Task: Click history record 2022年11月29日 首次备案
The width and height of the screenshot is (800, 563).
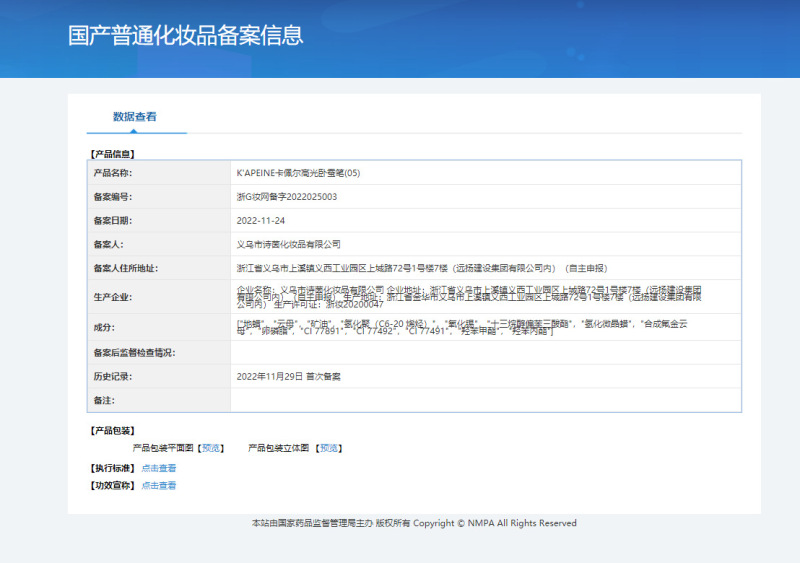Action: point(289,376)
